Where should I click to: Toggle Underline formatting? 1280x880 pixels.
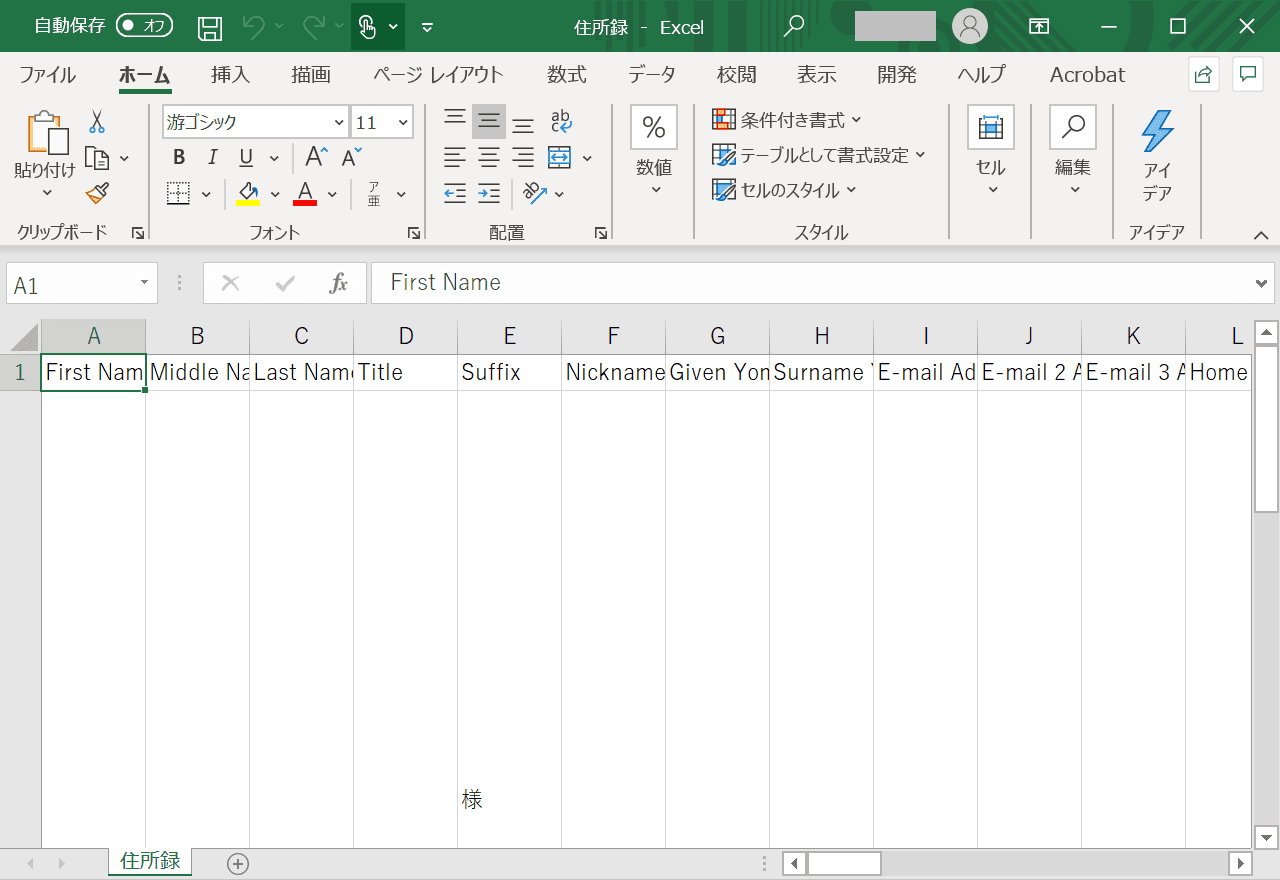coord(246,157)
